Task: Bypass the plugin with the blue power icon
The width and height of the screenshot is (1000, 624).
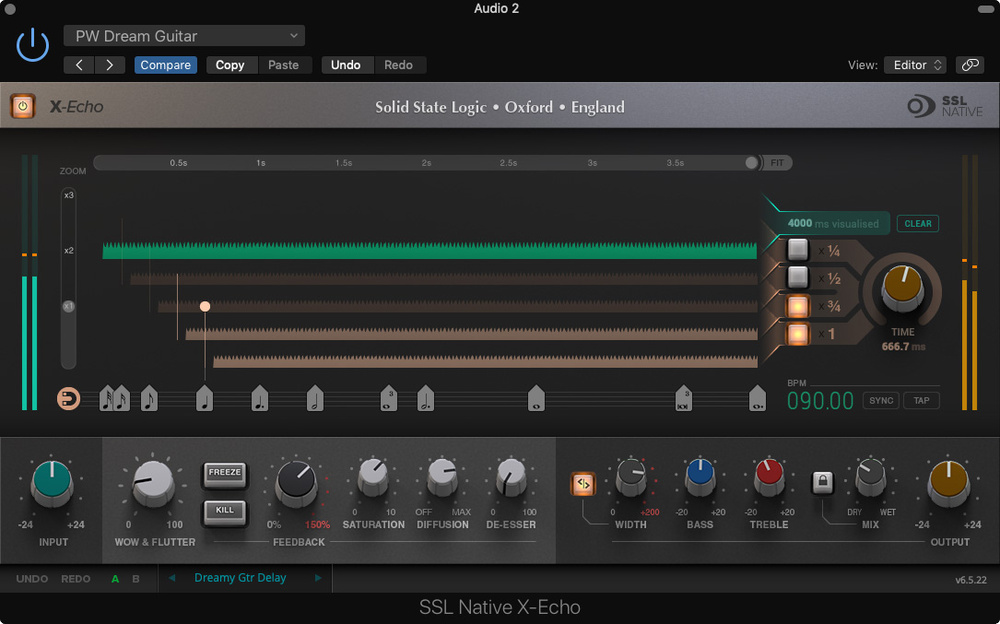Action: click(32, 46)
